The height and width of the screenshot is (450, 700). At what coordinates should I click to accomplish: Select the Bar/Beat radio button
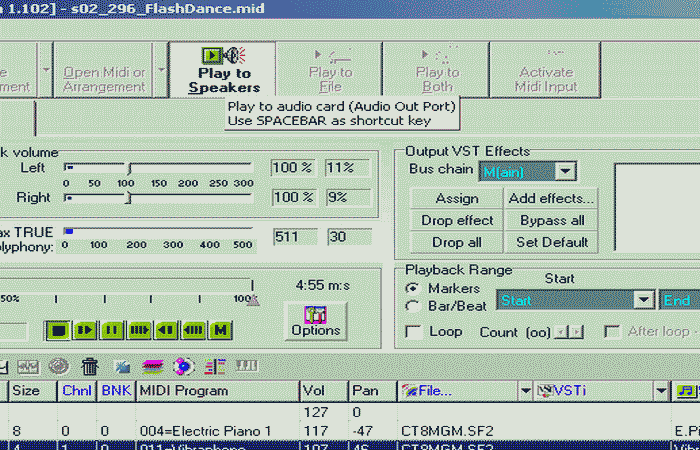click(412, 306)
